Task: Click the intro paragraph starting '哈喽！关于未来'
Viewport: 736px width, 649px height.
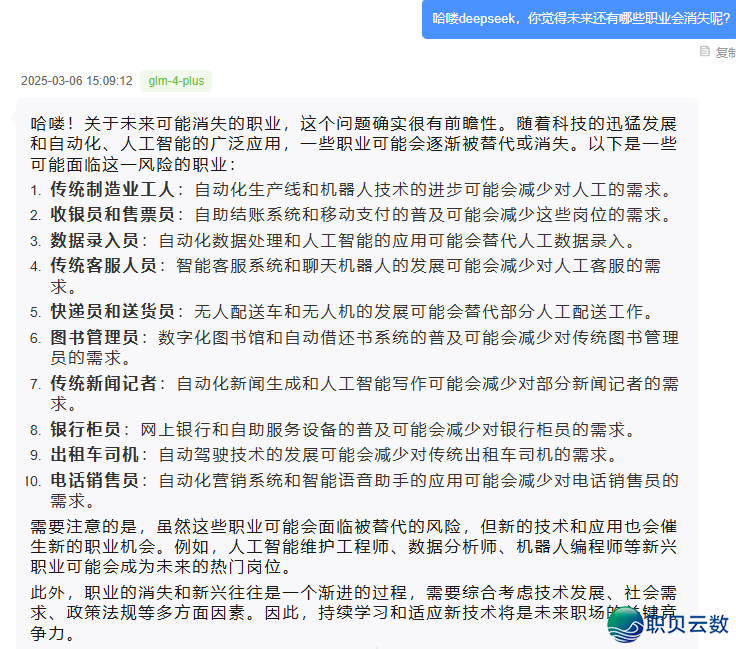Action: pos(353,144)
